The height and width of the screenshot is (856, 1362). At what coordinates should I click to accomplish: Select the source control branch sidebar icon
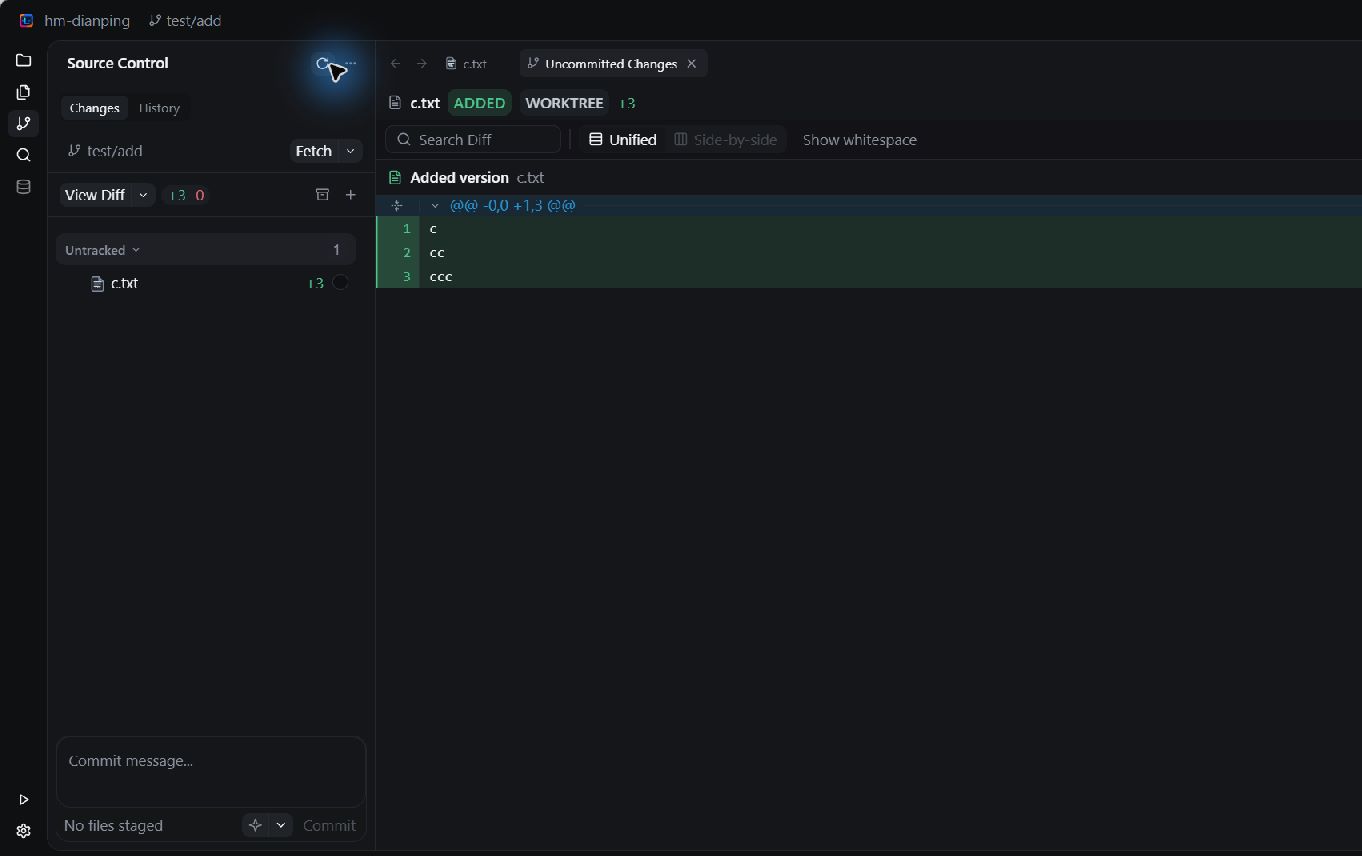23,124
